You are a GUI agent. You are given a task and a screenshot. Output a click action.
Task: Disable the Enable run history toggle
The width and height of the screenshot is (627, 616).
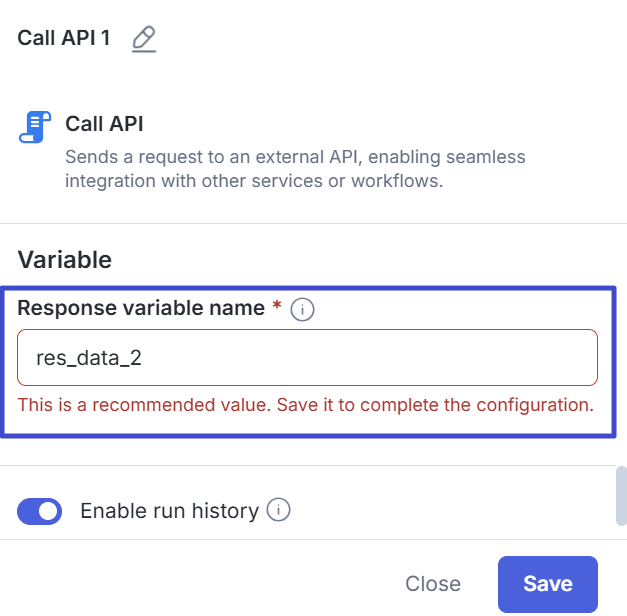pos(40,512)
